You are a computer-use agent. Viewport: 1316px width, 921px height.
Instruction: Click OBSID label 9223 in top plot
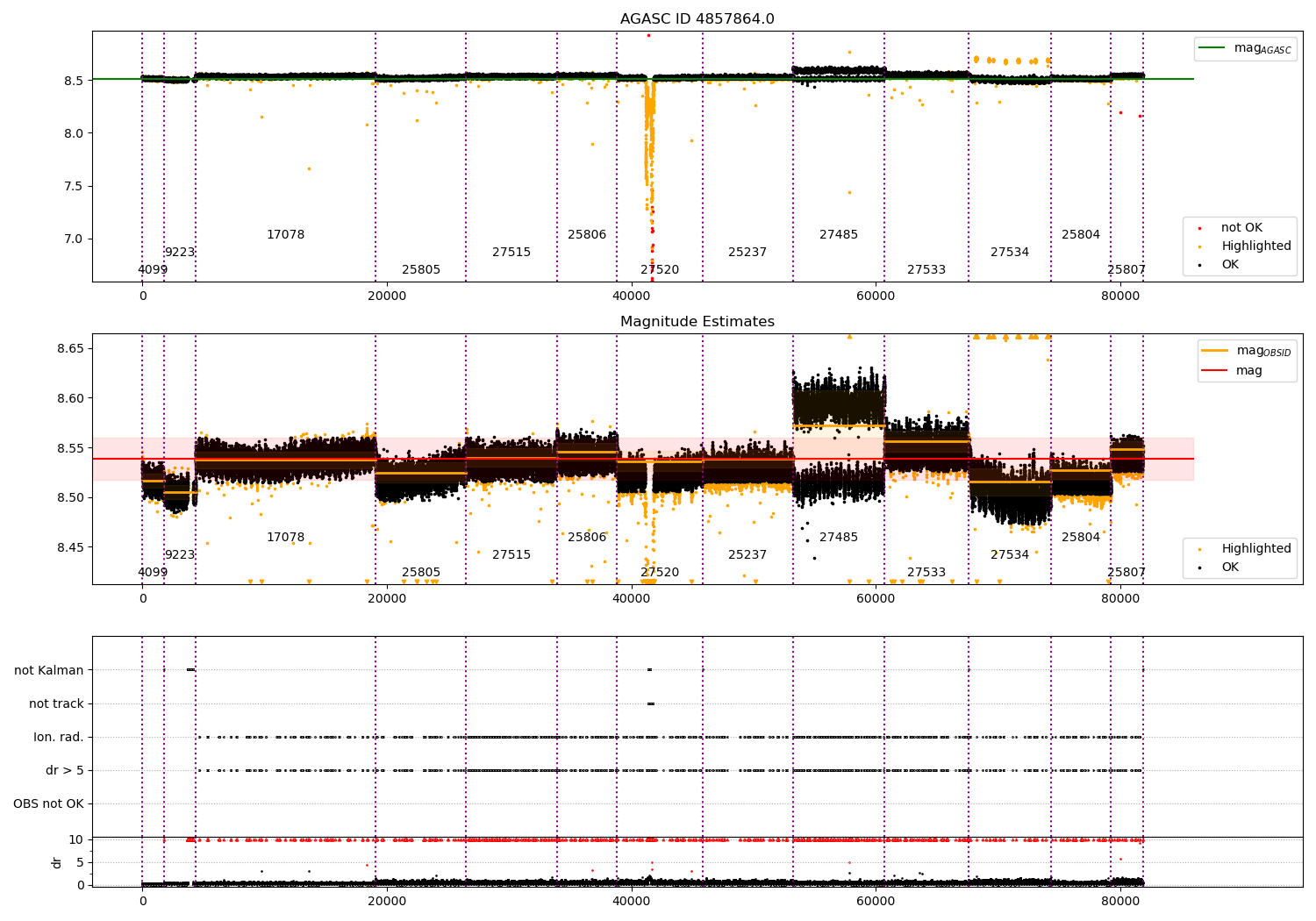click(180, 253)
